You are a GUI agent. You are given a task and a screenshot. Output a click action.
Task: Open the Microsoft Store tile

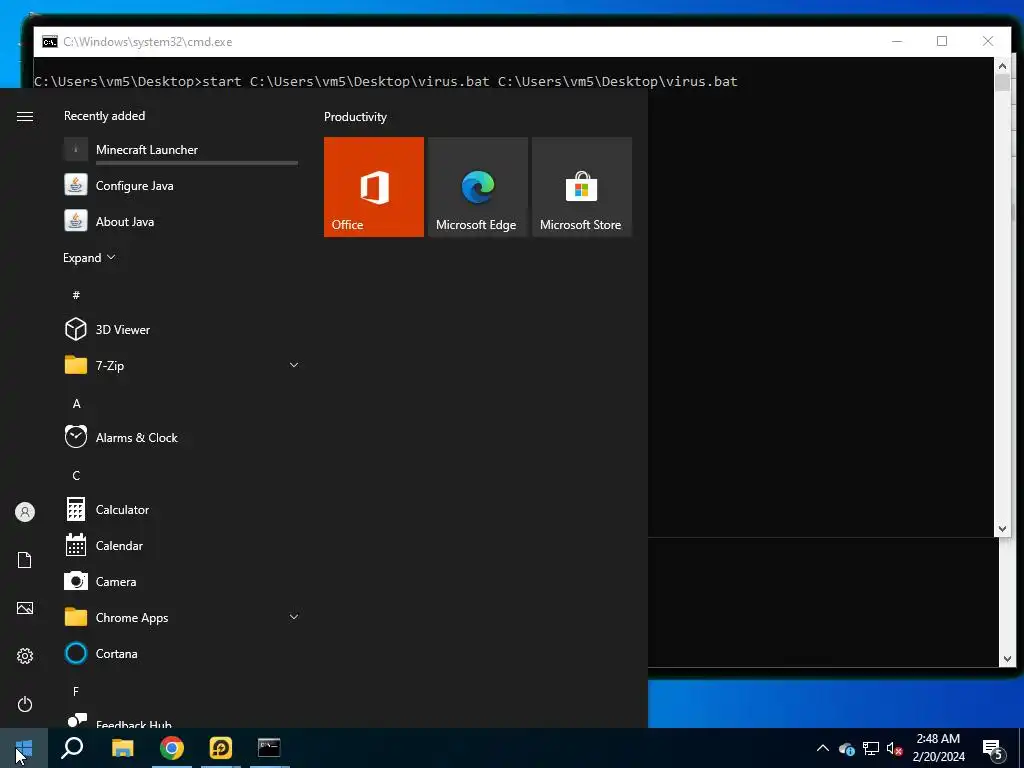[581, 187]
